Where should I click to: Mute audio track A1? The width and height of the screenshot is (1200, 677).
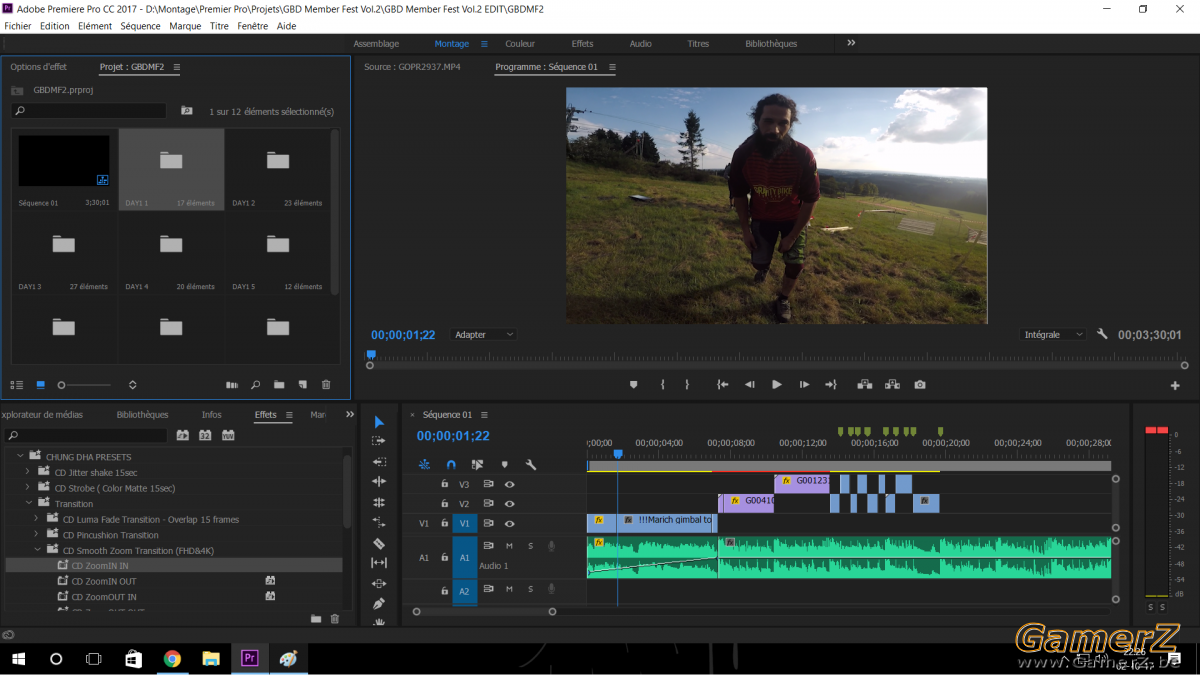click(x=509, y=546)
